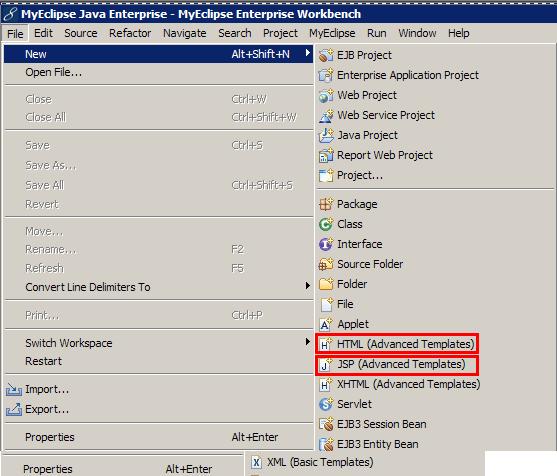Select Convert Line Delimiters To entry
Image resolution: width=557 pixels, height=476 pixels.
(x=158, y=287)
